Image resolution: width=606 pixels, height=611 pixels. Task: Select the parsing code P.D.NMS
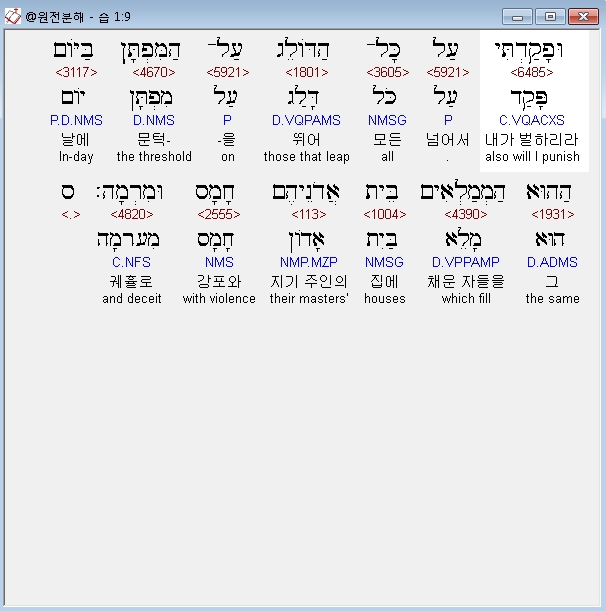pos(76,120)
